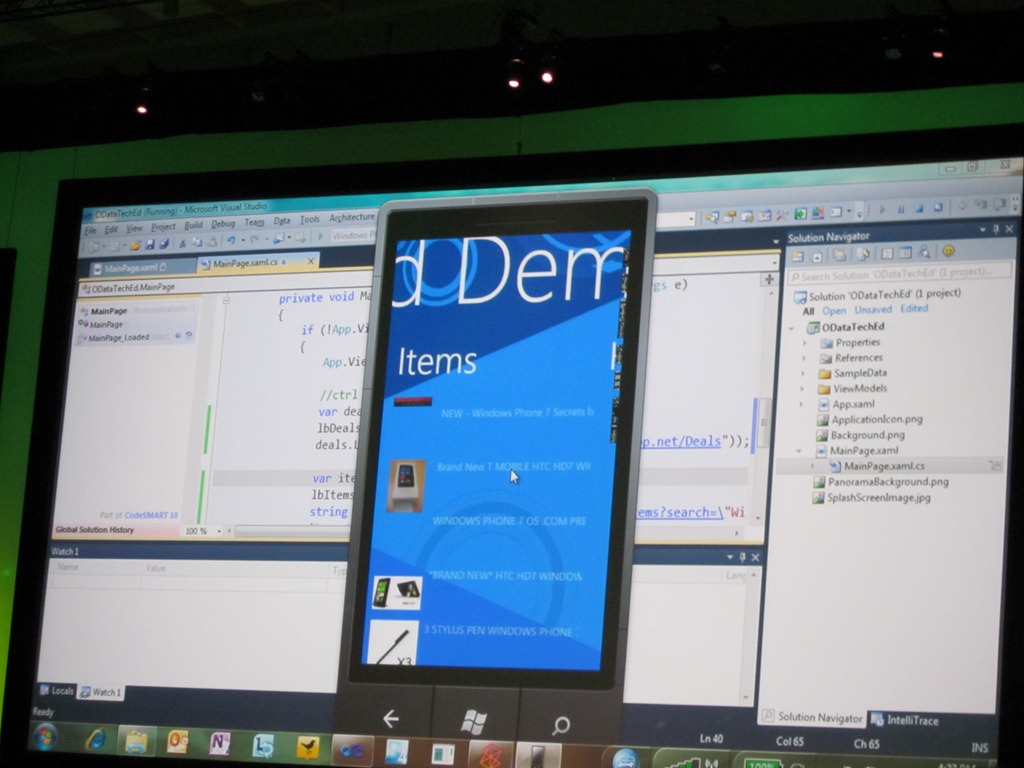Click the Search Solution input field
Screen dimensions: 1024x768
tap(898, 275)
